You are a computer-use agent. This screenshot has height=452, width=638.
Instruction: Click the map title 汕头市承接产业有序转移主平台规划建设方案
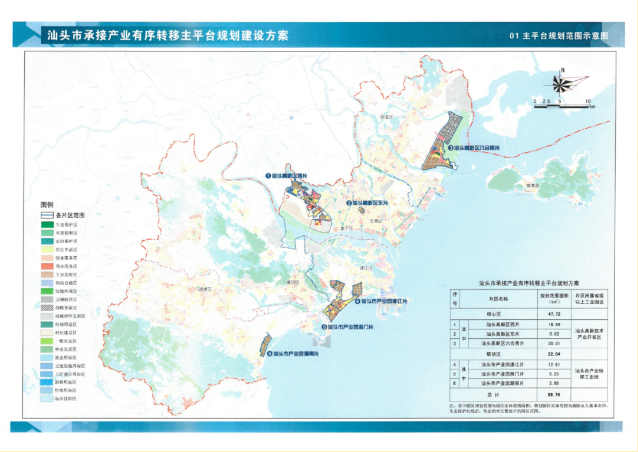[167, 34]
